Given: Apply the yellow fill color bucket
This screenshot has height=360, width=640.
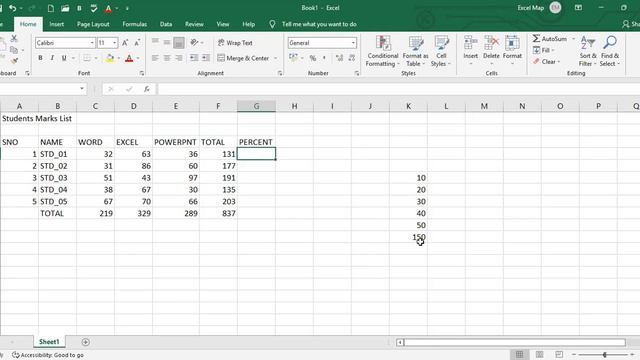Looking at the screenshot, I should tap(110, 58).
